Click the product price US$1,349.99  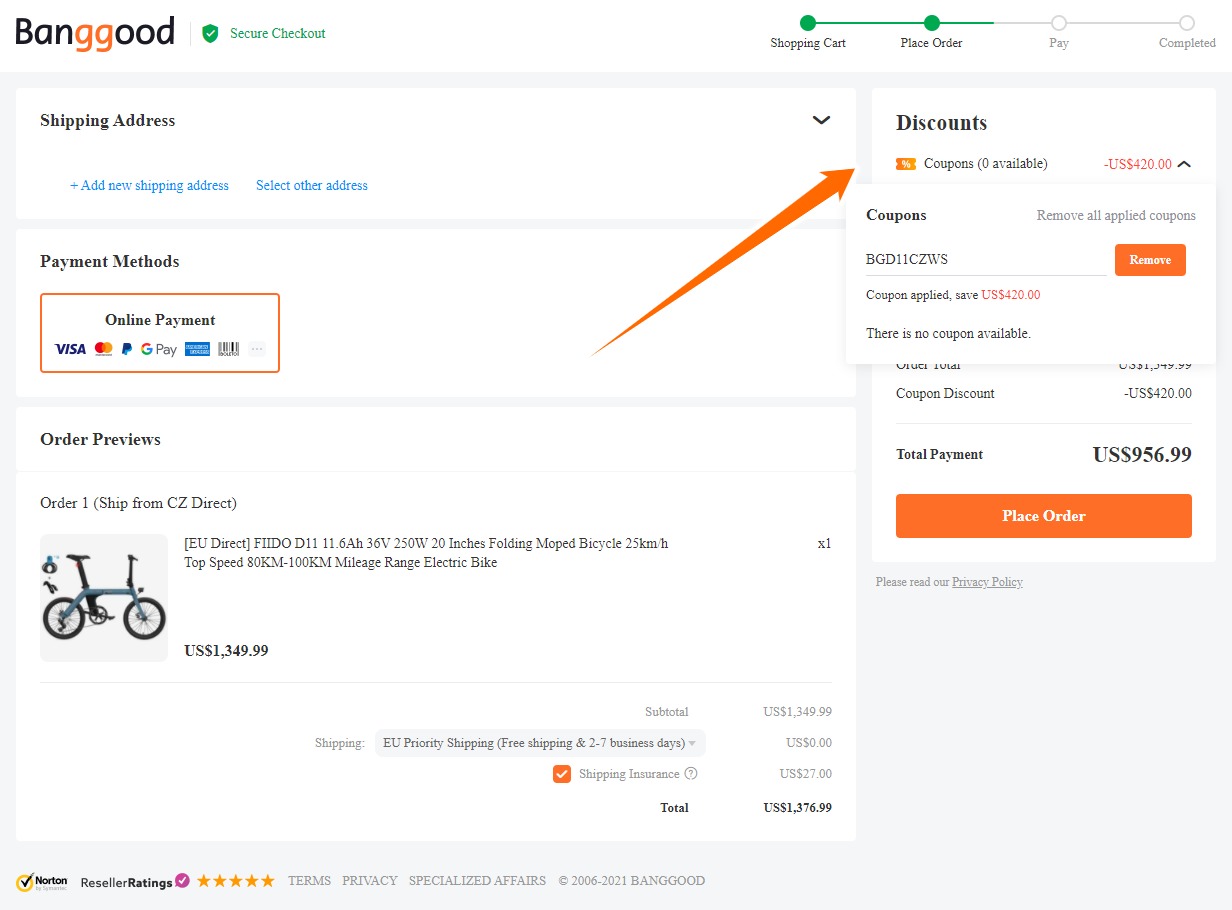[x=226, y=651]
